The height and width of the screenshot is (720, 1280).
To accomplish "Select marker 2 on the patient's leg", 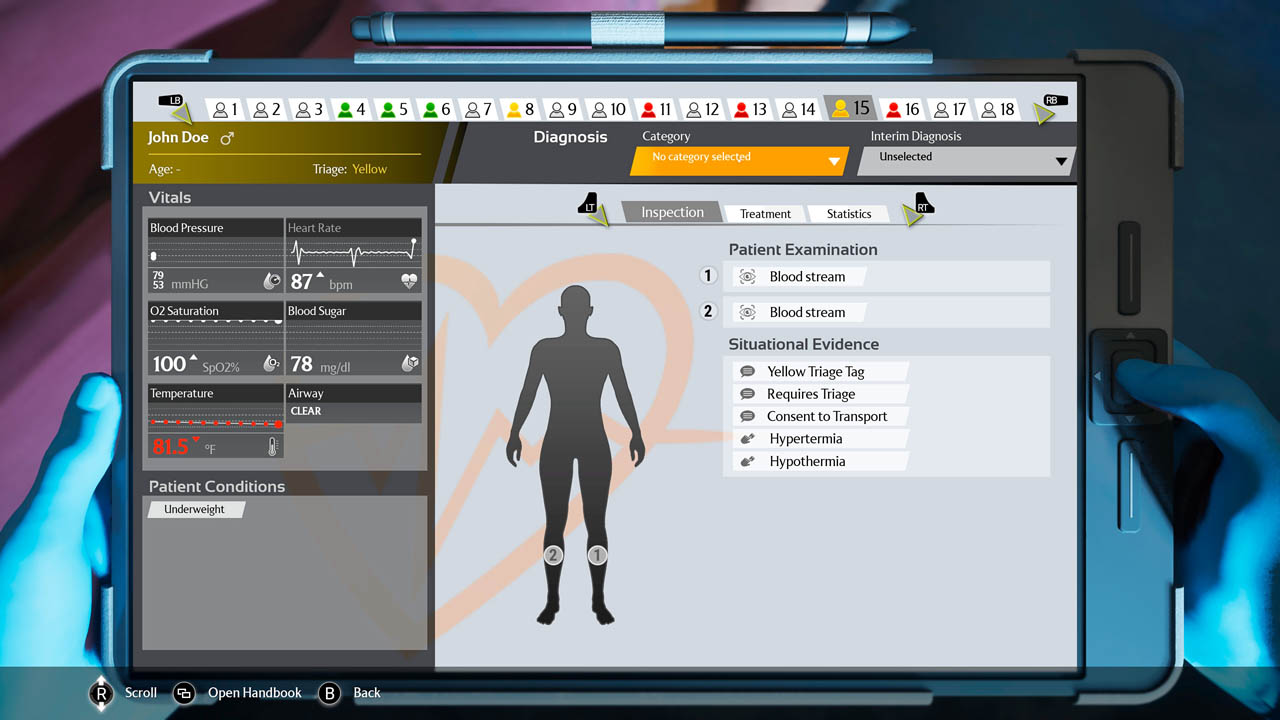I will tap(554, 555).
